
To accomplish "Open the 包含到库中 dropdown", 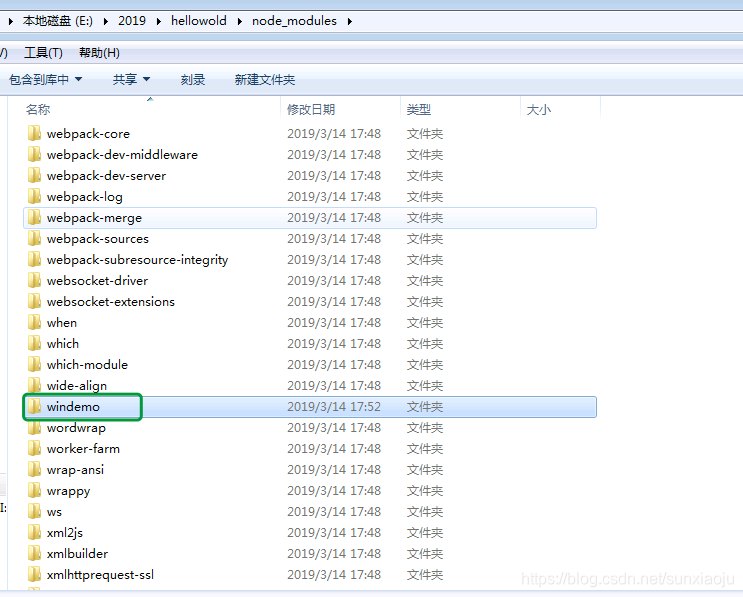I will [x=45, y=79].
